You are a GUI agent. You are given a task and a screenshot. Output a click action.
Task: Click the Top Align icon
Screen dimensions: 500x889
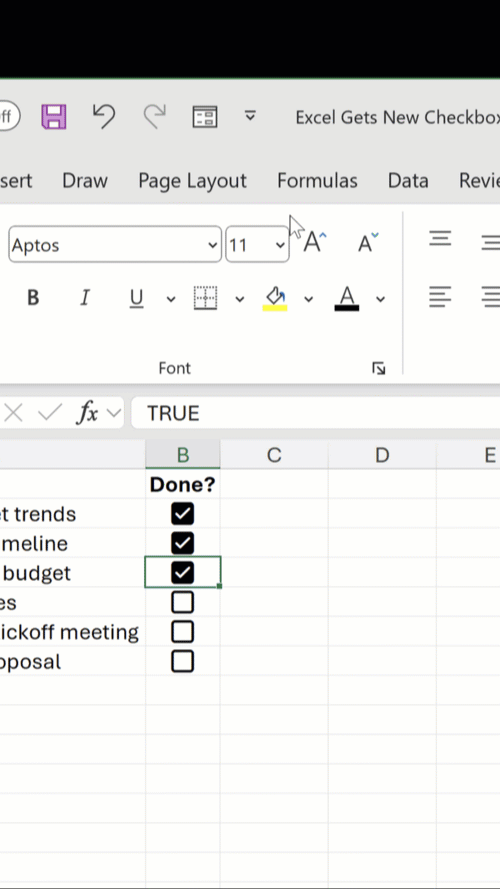tap(440, 238)
